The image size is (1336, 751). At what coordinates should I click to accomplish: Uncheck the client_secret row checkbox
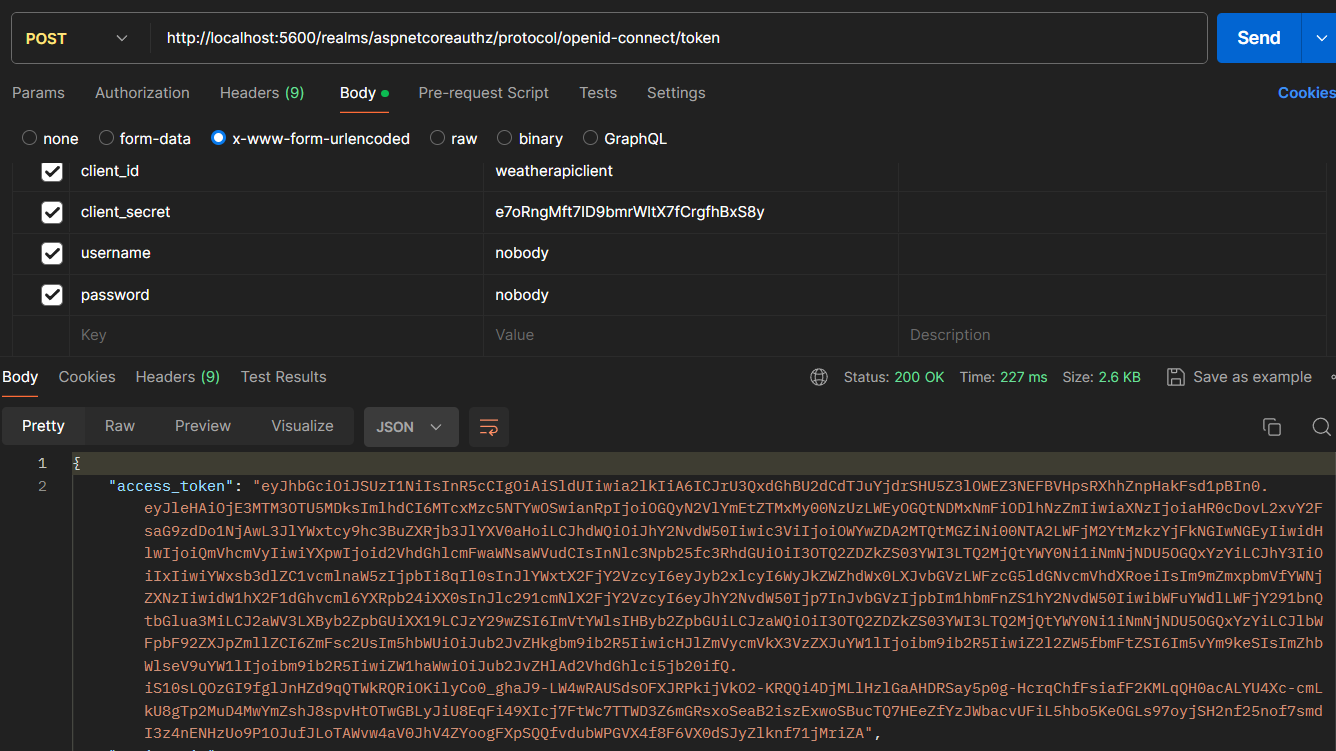52,213
